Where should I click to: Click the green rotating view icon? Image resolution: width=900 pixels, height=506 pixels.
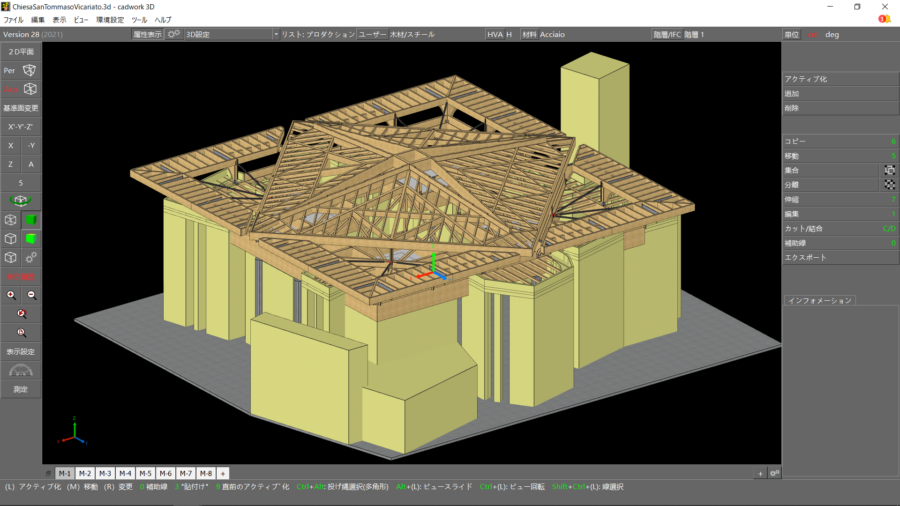21,201
